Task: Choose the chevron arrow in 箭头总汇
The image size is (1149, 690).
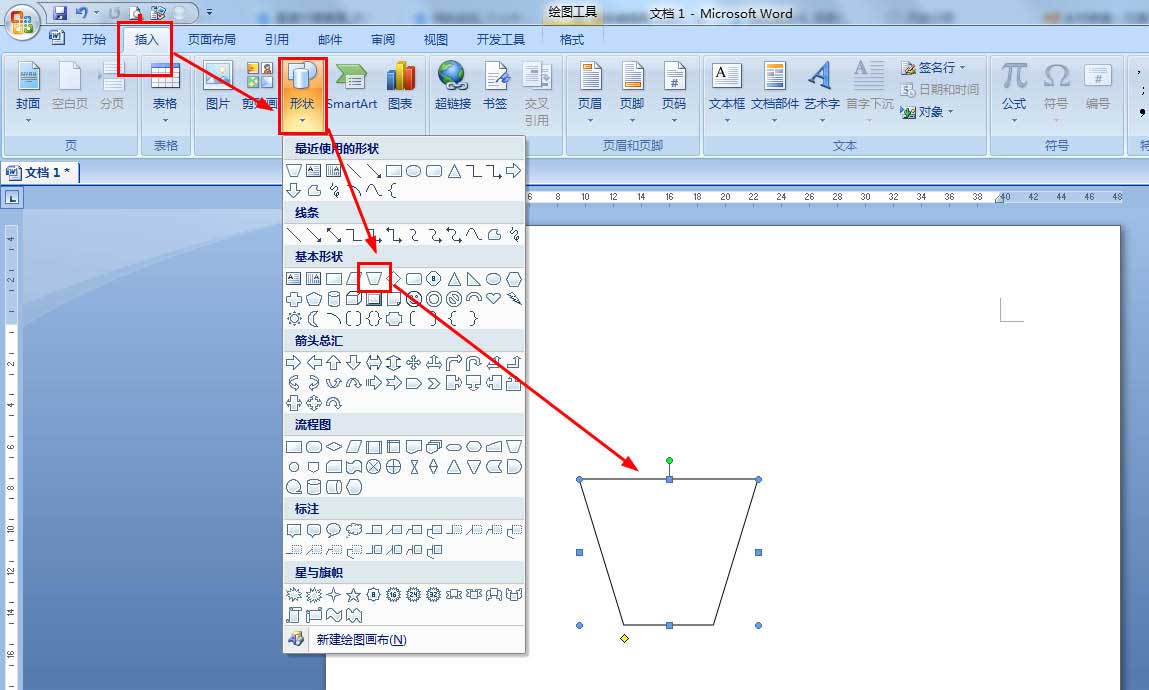Action: (x=434, y=382)
